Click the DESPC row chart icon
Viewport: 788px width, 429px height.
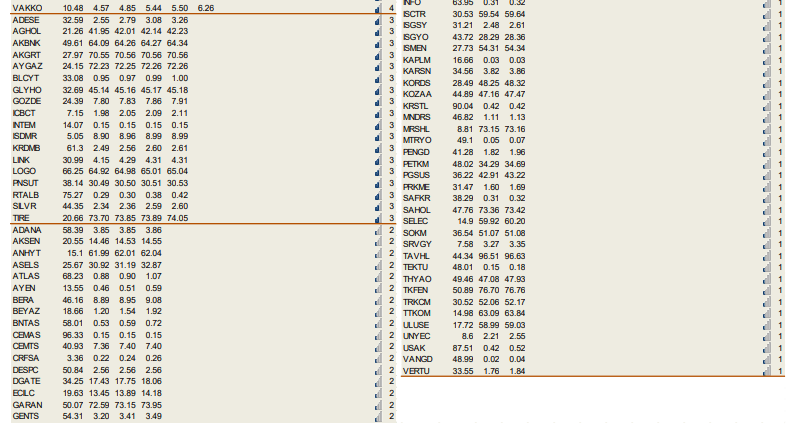378,371
